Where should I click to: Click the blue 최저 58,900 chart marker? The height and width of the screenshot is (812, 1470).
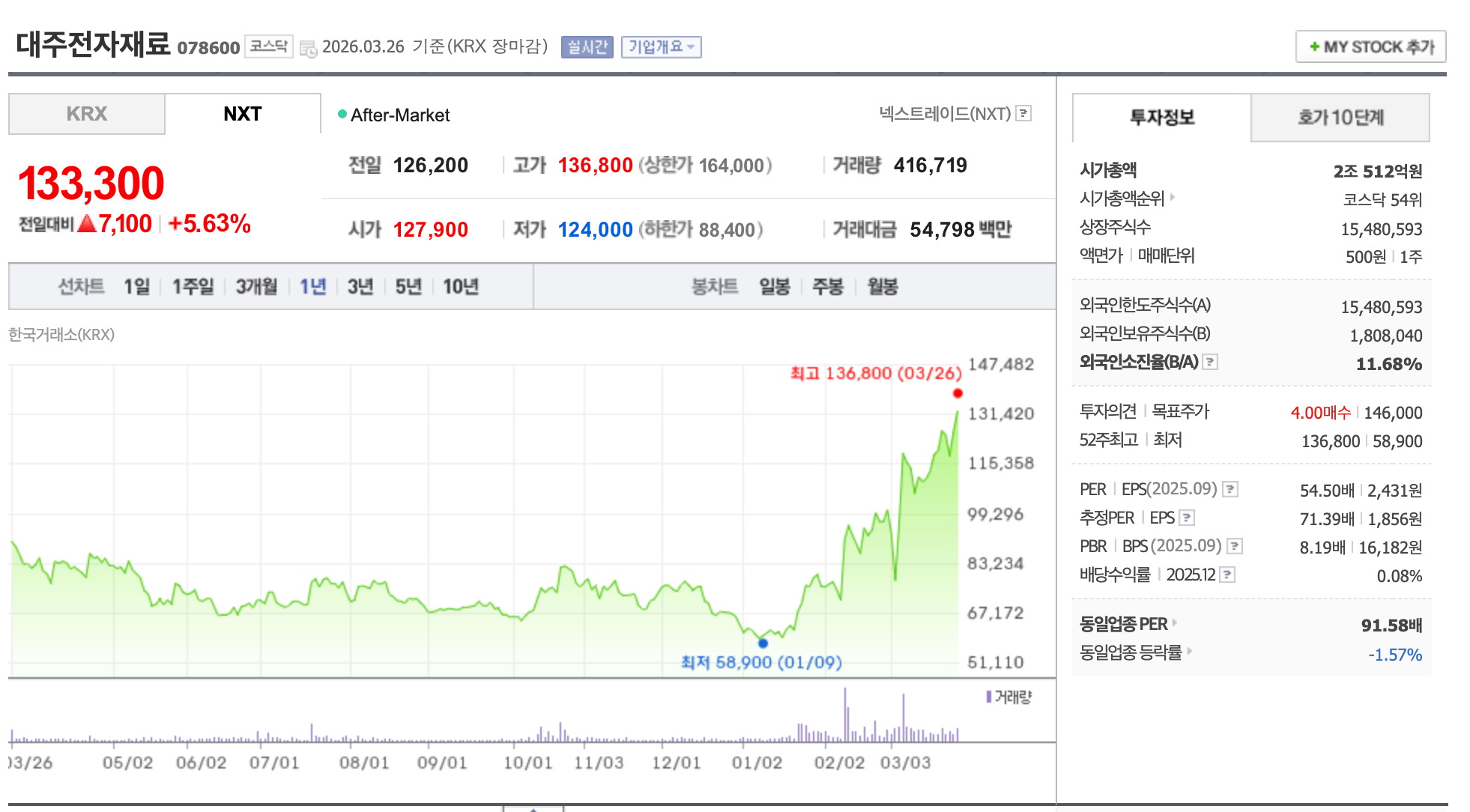pyautogui.click(x=763, y=643)
